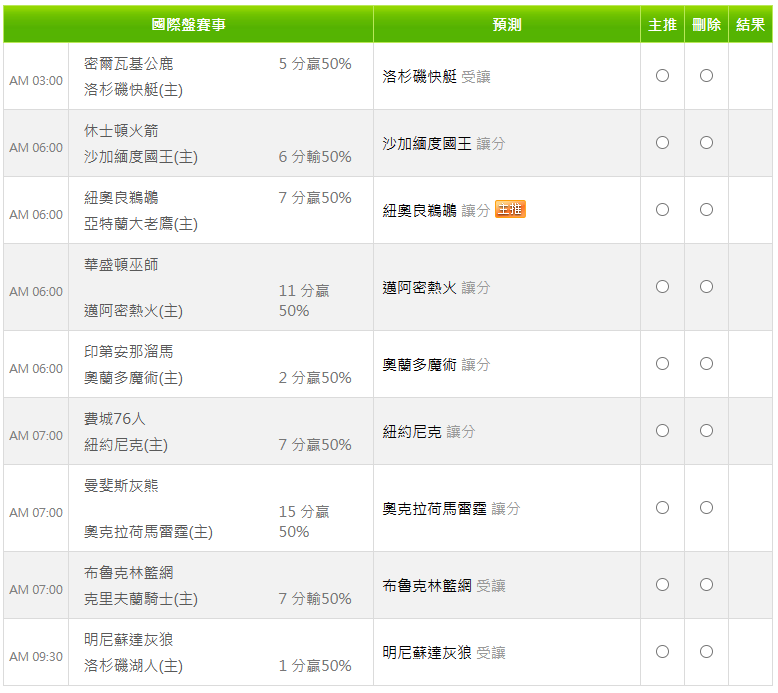Click the orange 主推 badge beside 紐奧良鵜鶘

pos(510,209)
